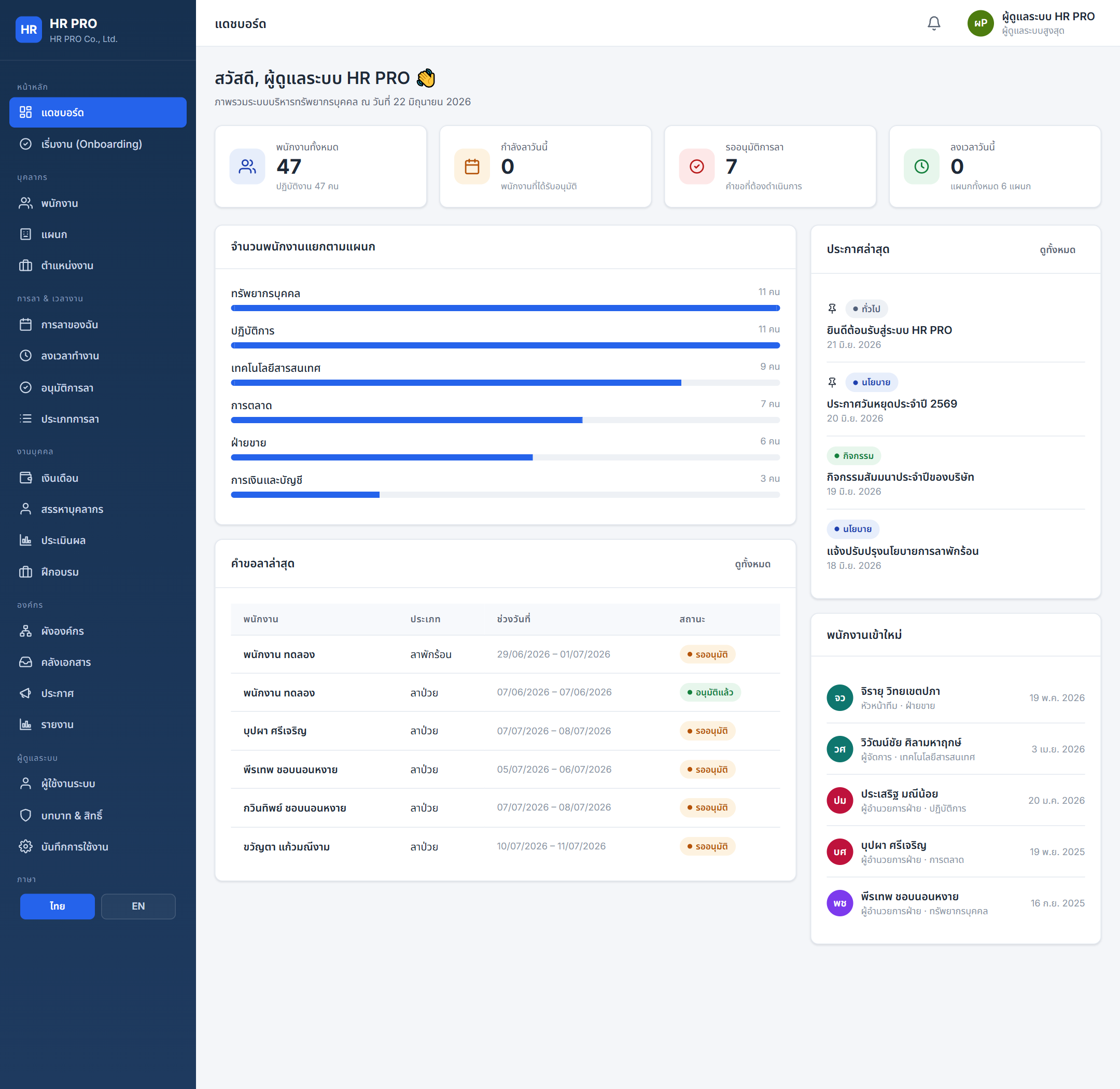Image resolution: width=1120 pixels, height=1089 pixels.
Task: Click the อนุมัติการลา check icon in sidebar
Action: 26,387
